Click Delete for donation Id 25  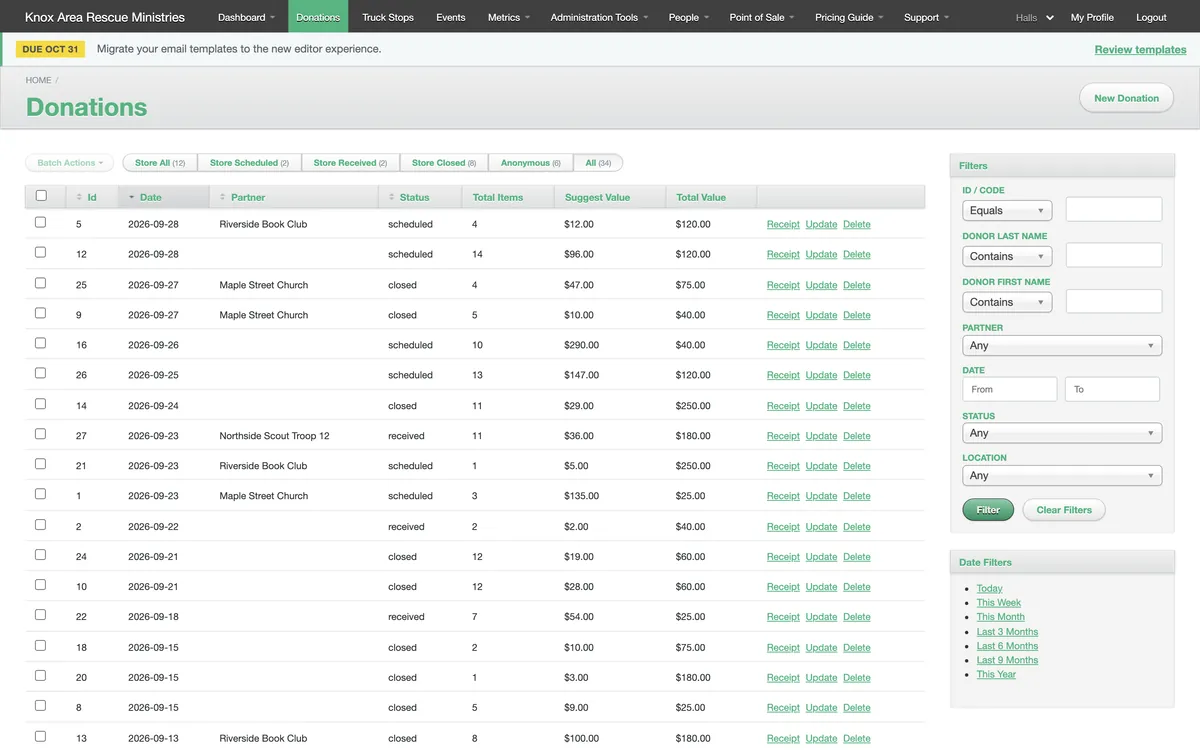coord(857,285)
